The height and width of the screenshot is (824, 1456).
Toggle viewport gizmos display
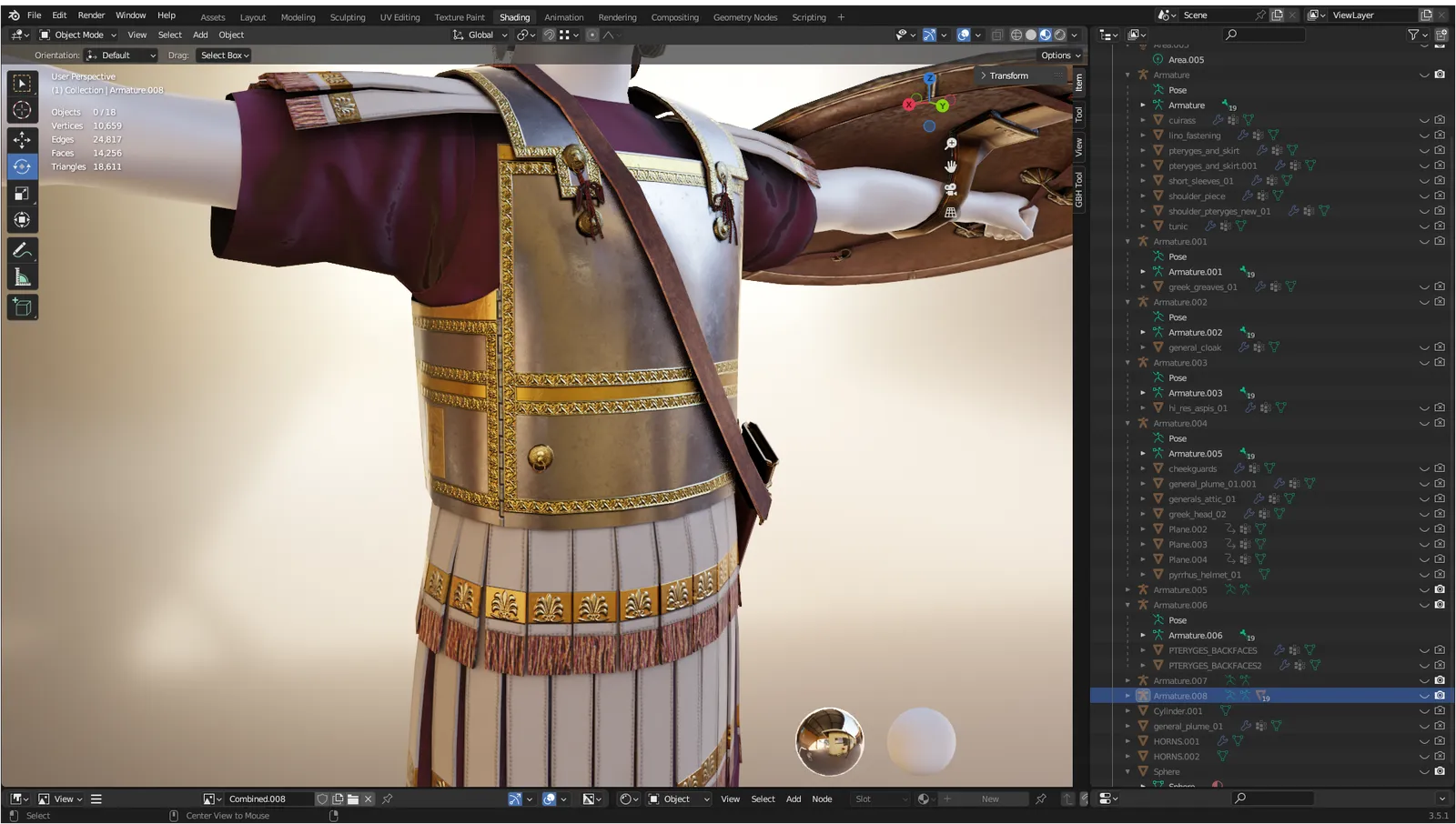[929, 35]
